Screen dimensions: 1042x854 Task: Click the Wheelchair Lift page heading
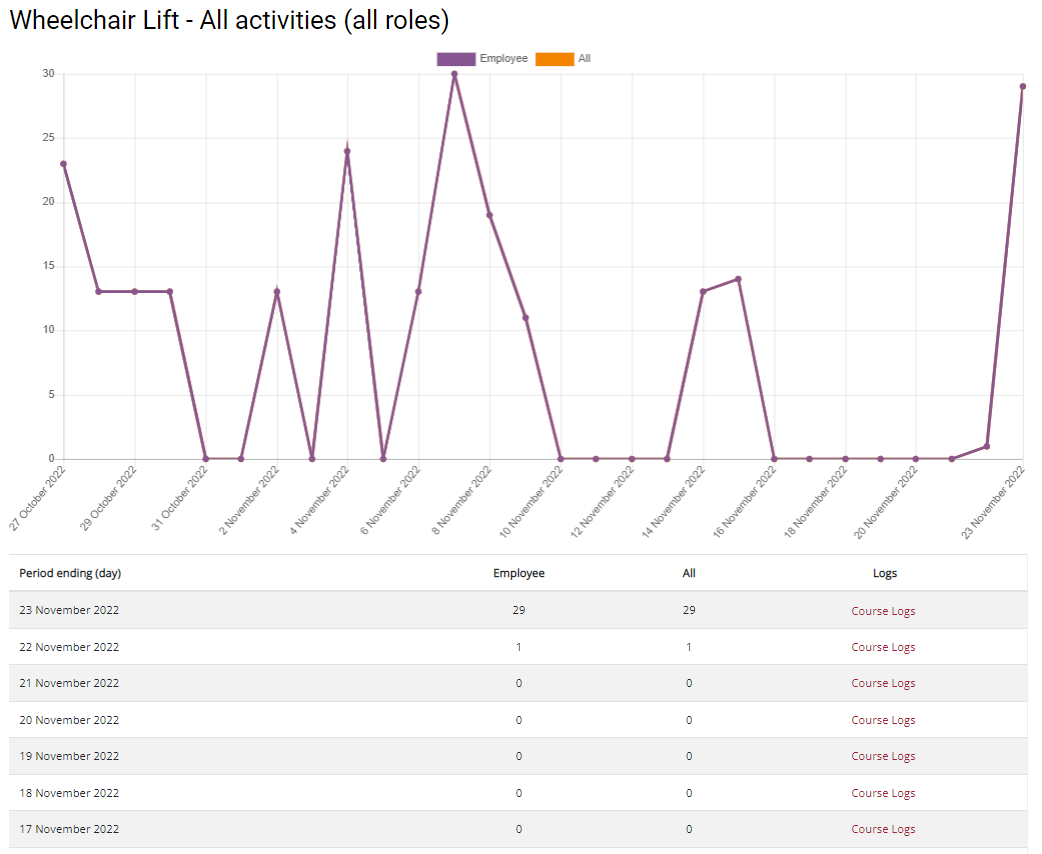[229, 21]
